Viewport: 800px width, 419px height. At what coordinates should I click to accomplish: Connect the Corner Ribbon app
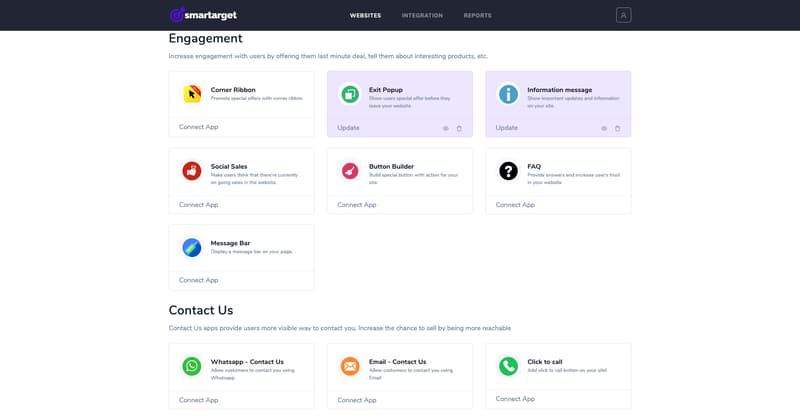point(198,127)
